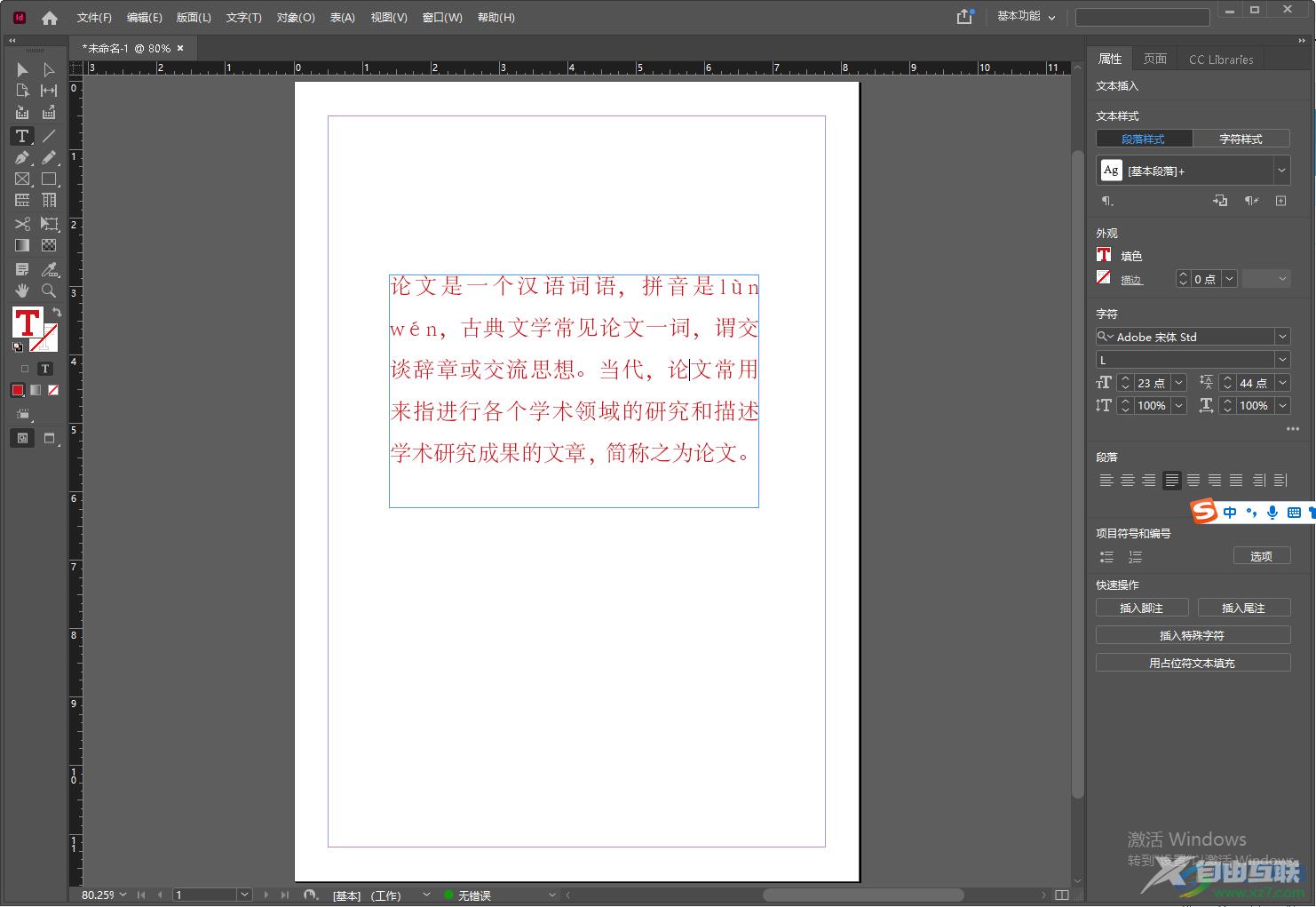Open the 版面(L) menu
Screen dimensions: 1316x907
tap(194, 18)
